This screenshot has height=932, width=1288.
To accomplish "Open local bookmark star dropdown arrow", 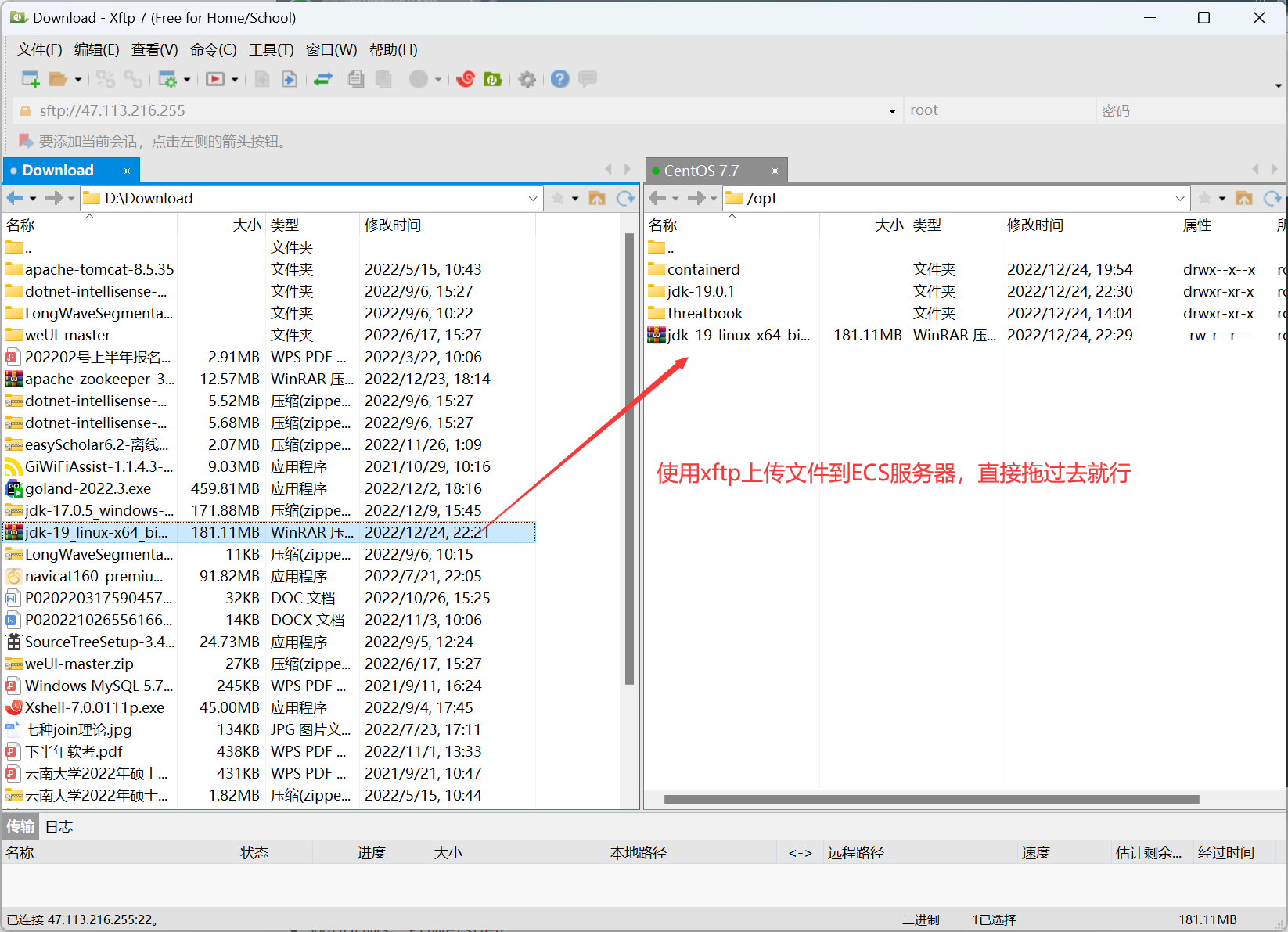I will [x=575, y=199].
